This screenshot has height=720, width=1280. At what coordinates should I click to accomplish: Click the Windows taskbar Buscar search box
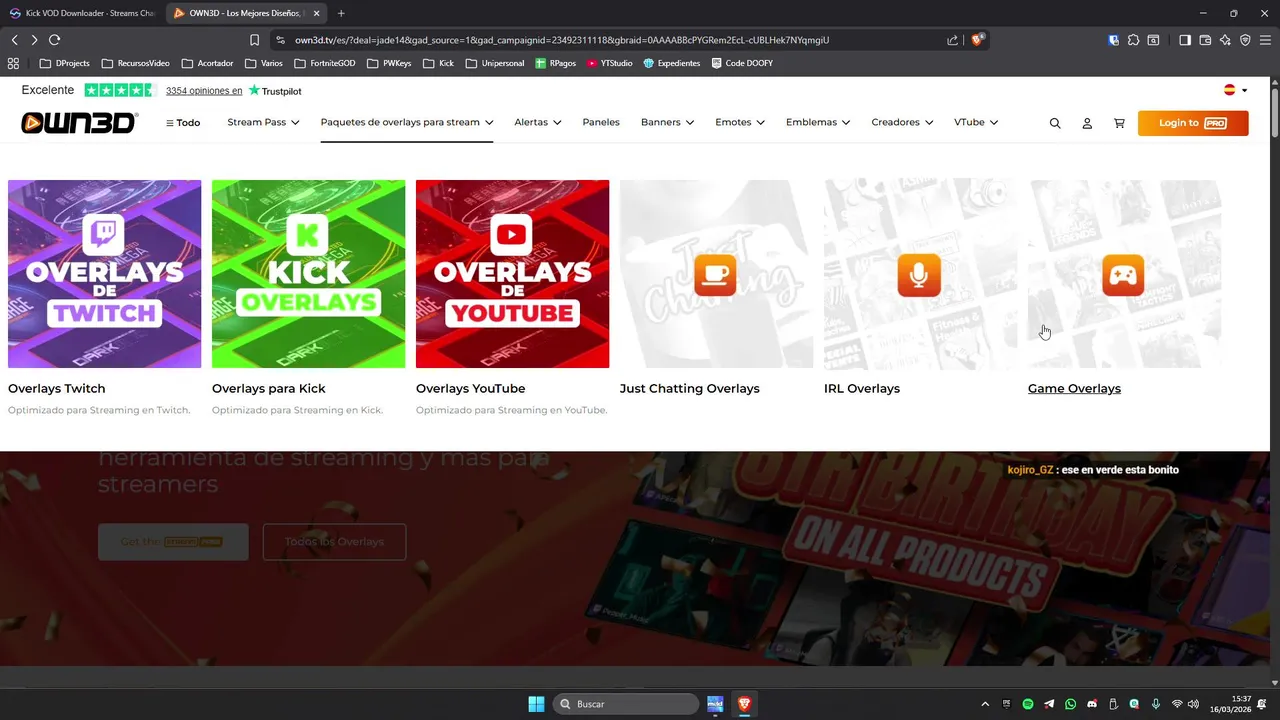click(626, 704)
